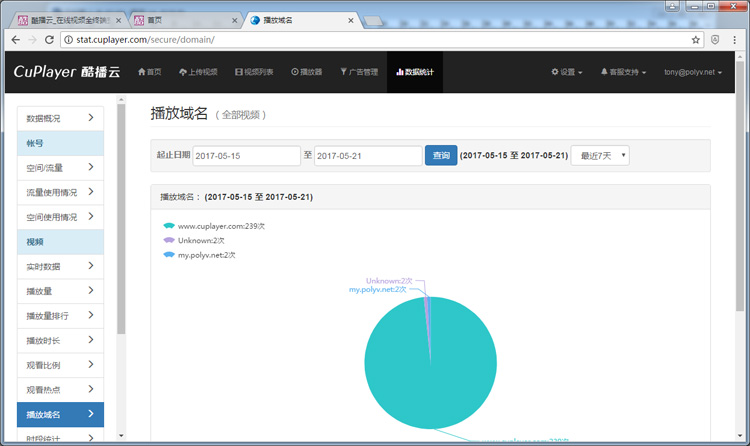750x446 pixels.
Task: Open 播放量排行 in sidebar
Action: pos(60,315)
